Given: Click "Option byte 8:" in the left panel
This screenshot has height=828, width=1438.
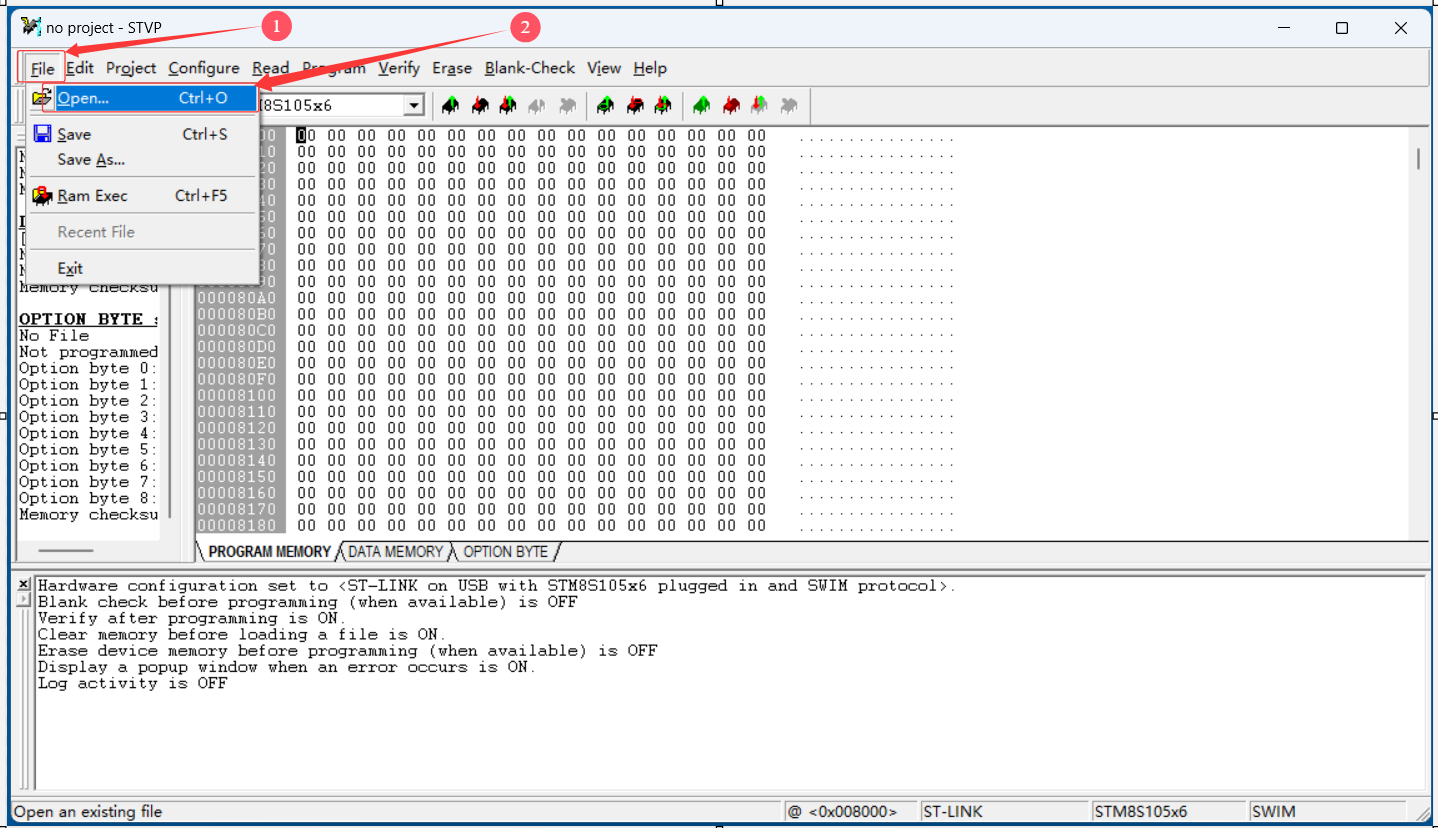Looking at the screenshot, I should point(88,498).
